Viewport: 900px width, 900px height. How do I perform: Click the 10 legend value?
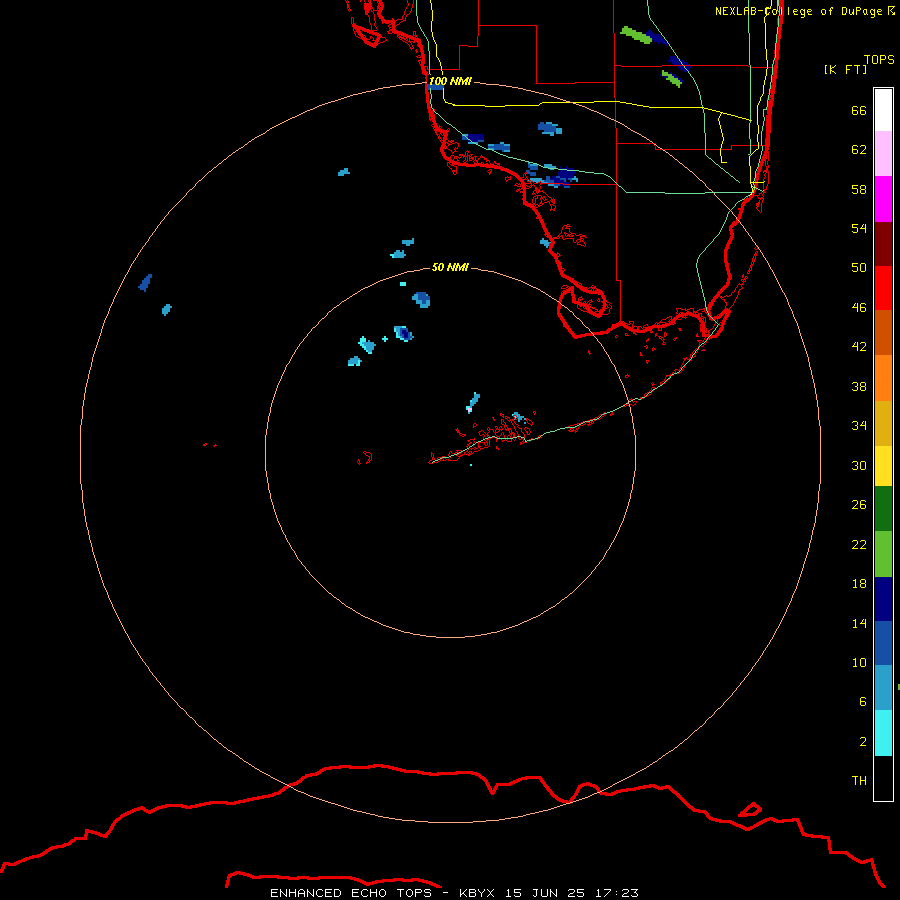click(859, 663)
